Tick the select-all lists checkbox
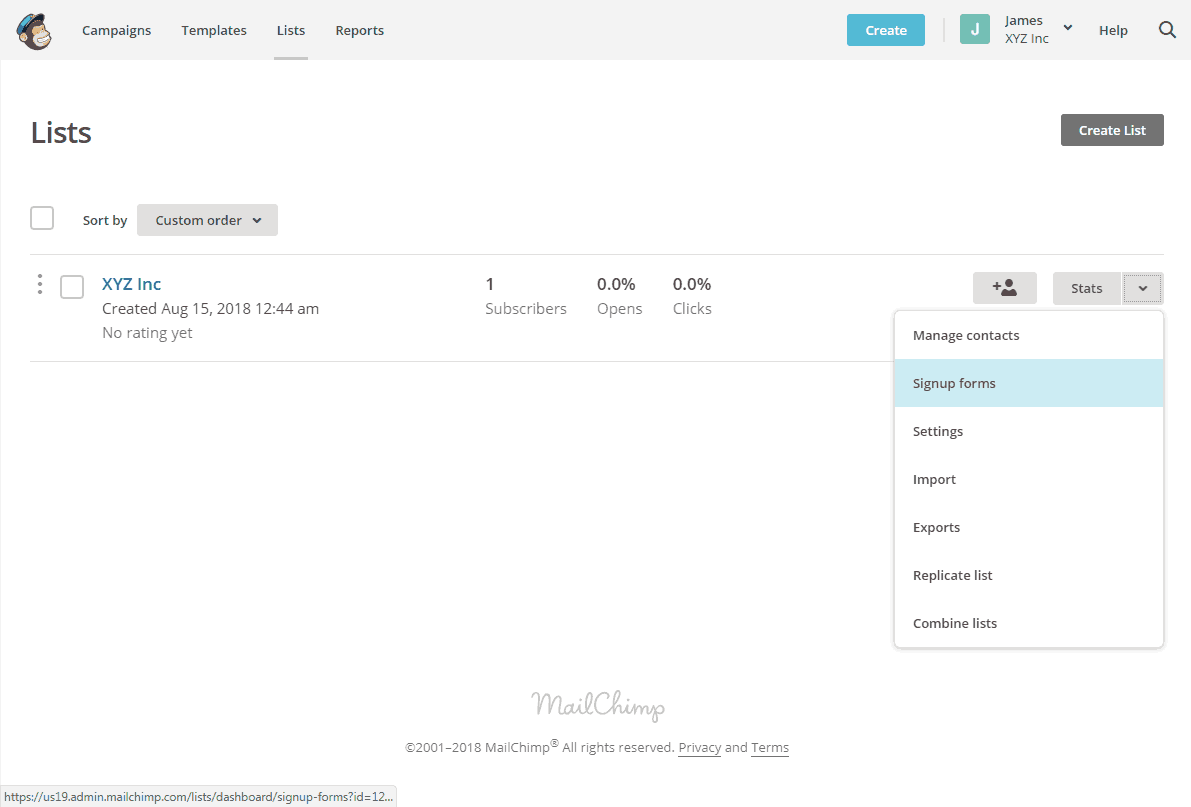1191x807 pixels. pyautogui.click(x=42, y=218)
